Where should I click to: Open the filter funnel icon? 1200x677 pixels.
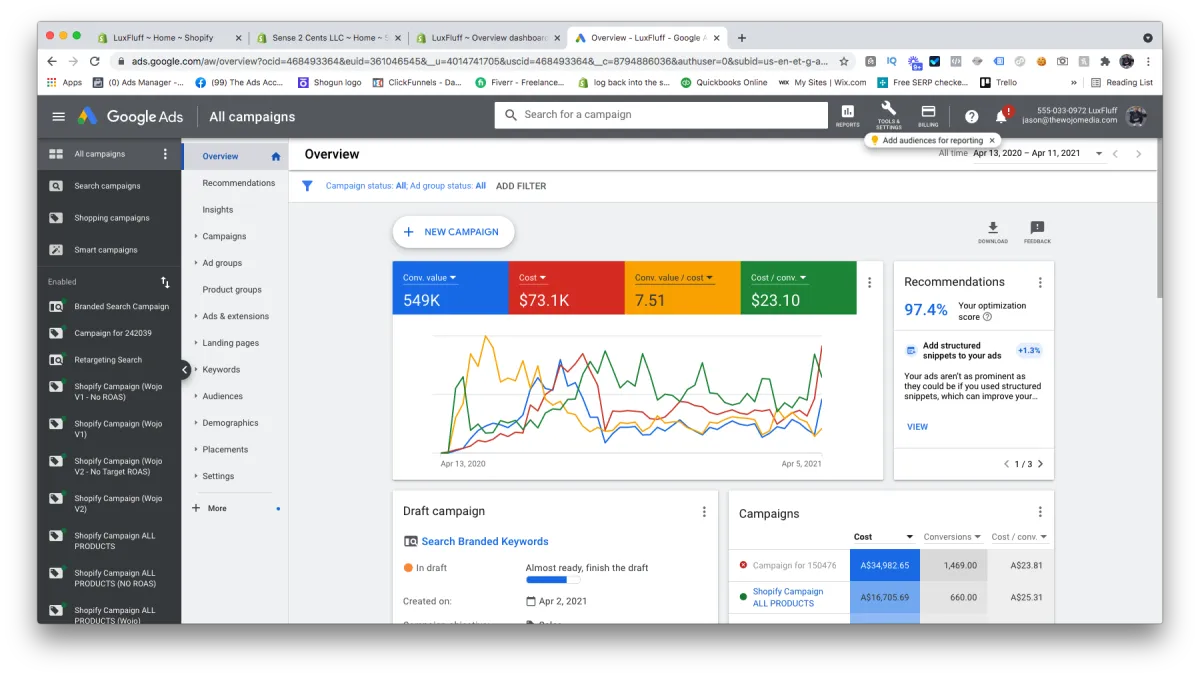(x=307, y=186)
